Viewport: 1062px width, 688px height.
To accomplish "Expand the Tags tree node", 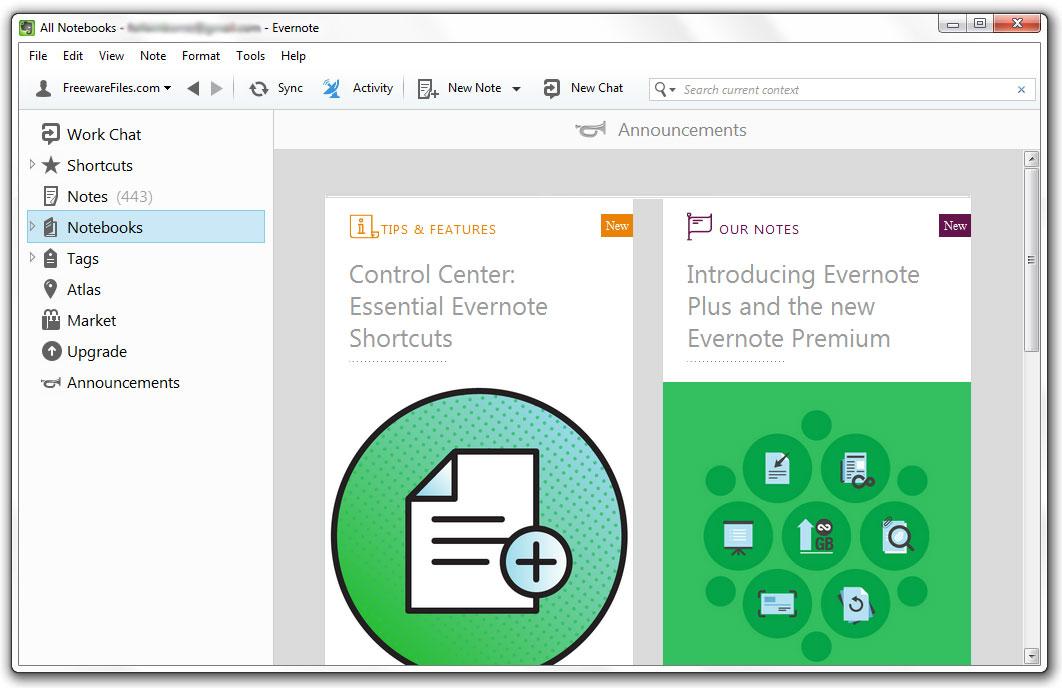I will (32, 257).
